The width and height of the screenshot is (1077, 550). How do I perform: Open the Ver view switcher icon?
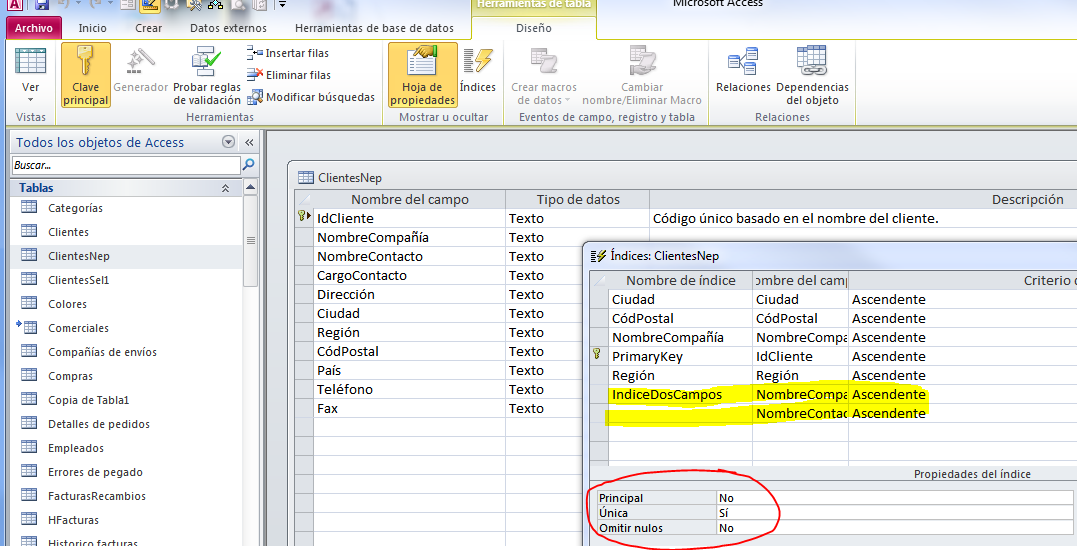coord(30,62)
